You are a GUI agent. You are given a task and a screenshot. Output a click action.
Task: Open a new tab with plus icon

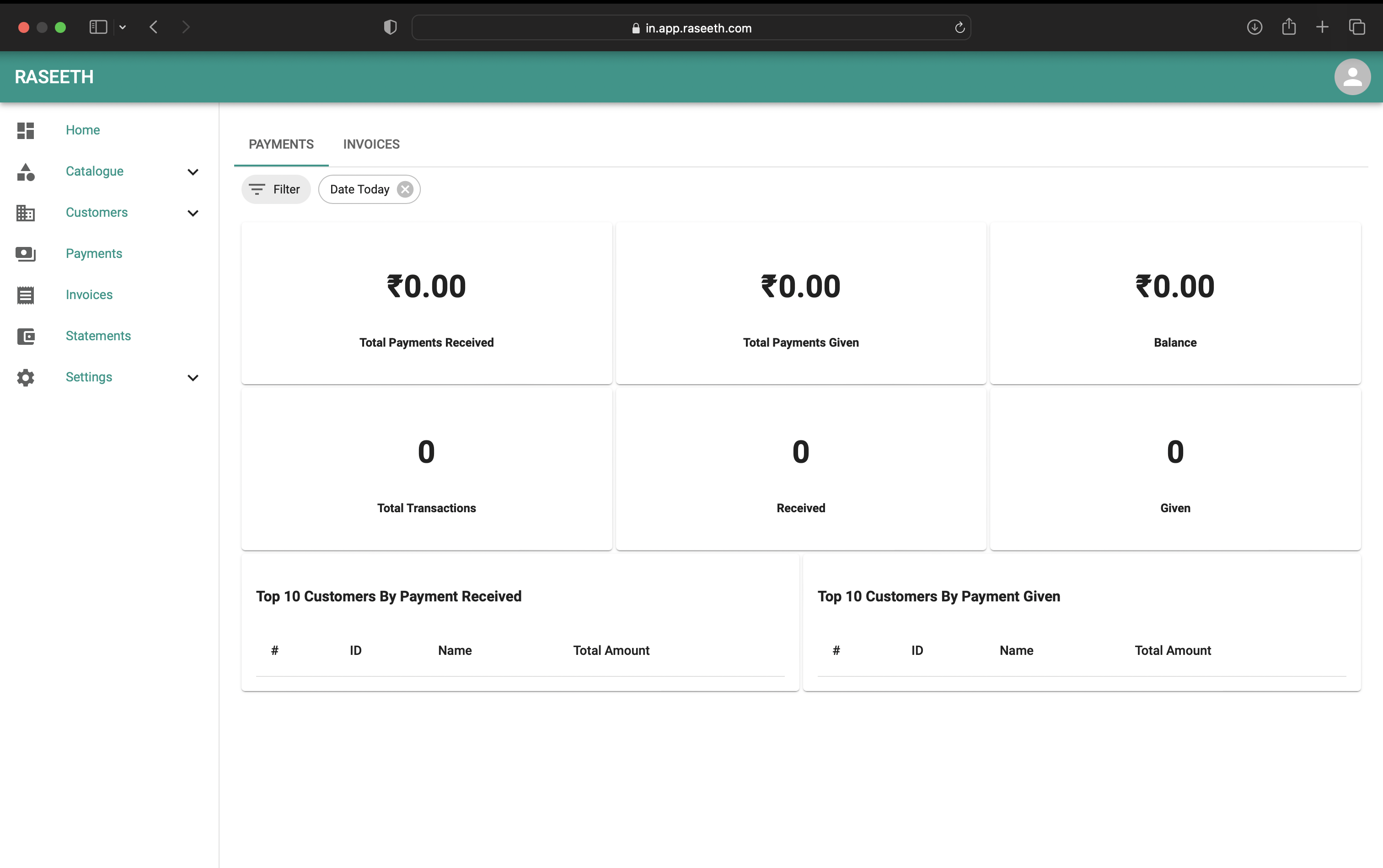click(x=1322, y=27)
